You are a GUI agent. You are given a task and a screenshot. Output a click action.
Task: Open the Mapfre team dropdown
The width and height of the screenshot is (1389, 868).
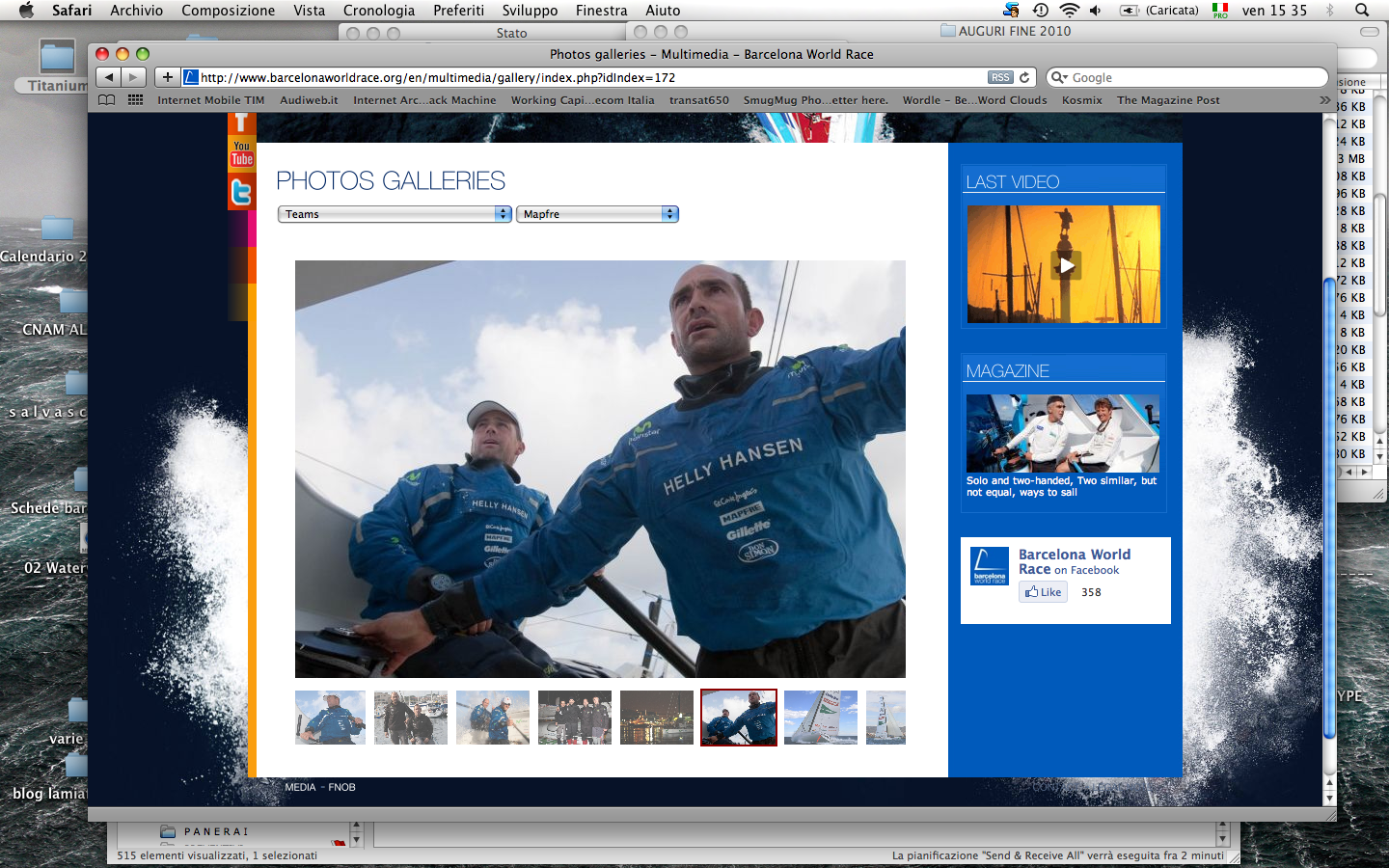coord(597,214)
